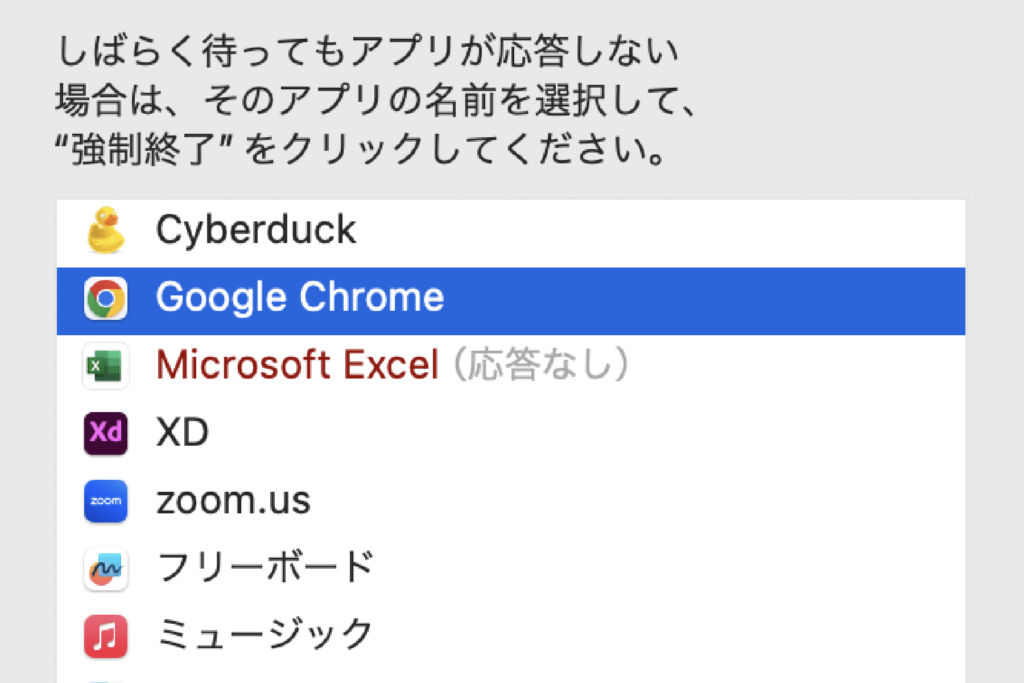Screen dimensions: 1024x683
Task: Click the green Microsoft Excel icon
Action: pyautogui.click(x=105, y=367)
